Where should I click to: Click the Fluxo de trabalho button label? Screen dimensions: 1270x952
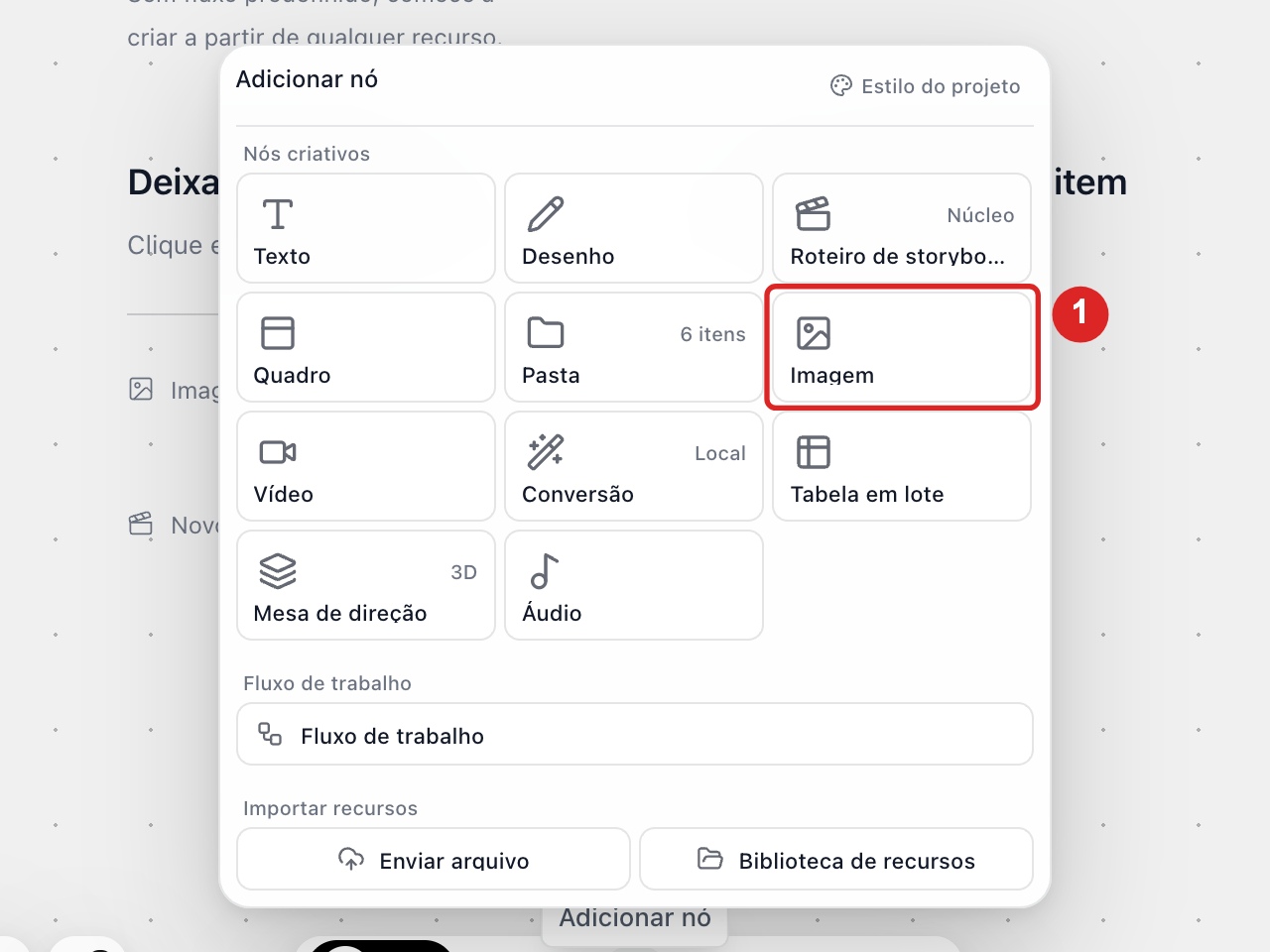pos(393,736)
